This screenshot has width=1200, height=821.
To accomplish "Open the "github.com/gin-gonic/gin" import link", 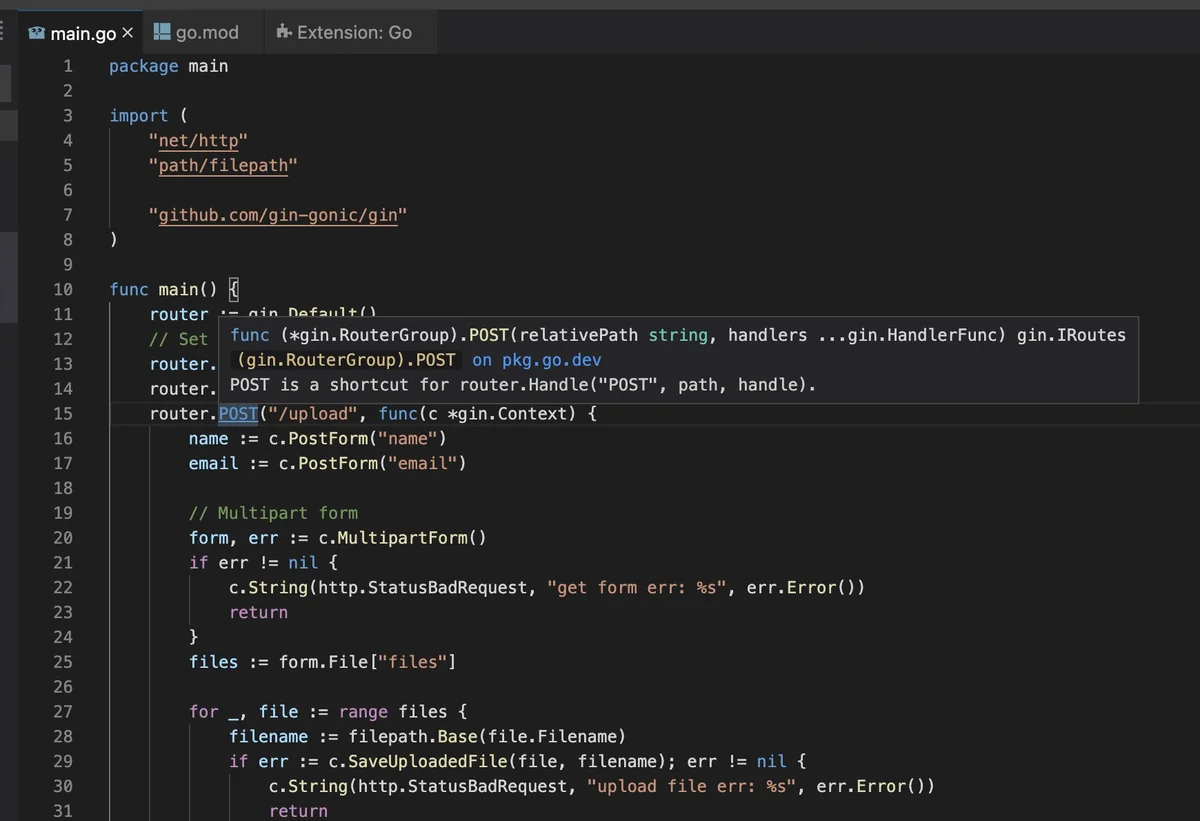I will 278,215.
